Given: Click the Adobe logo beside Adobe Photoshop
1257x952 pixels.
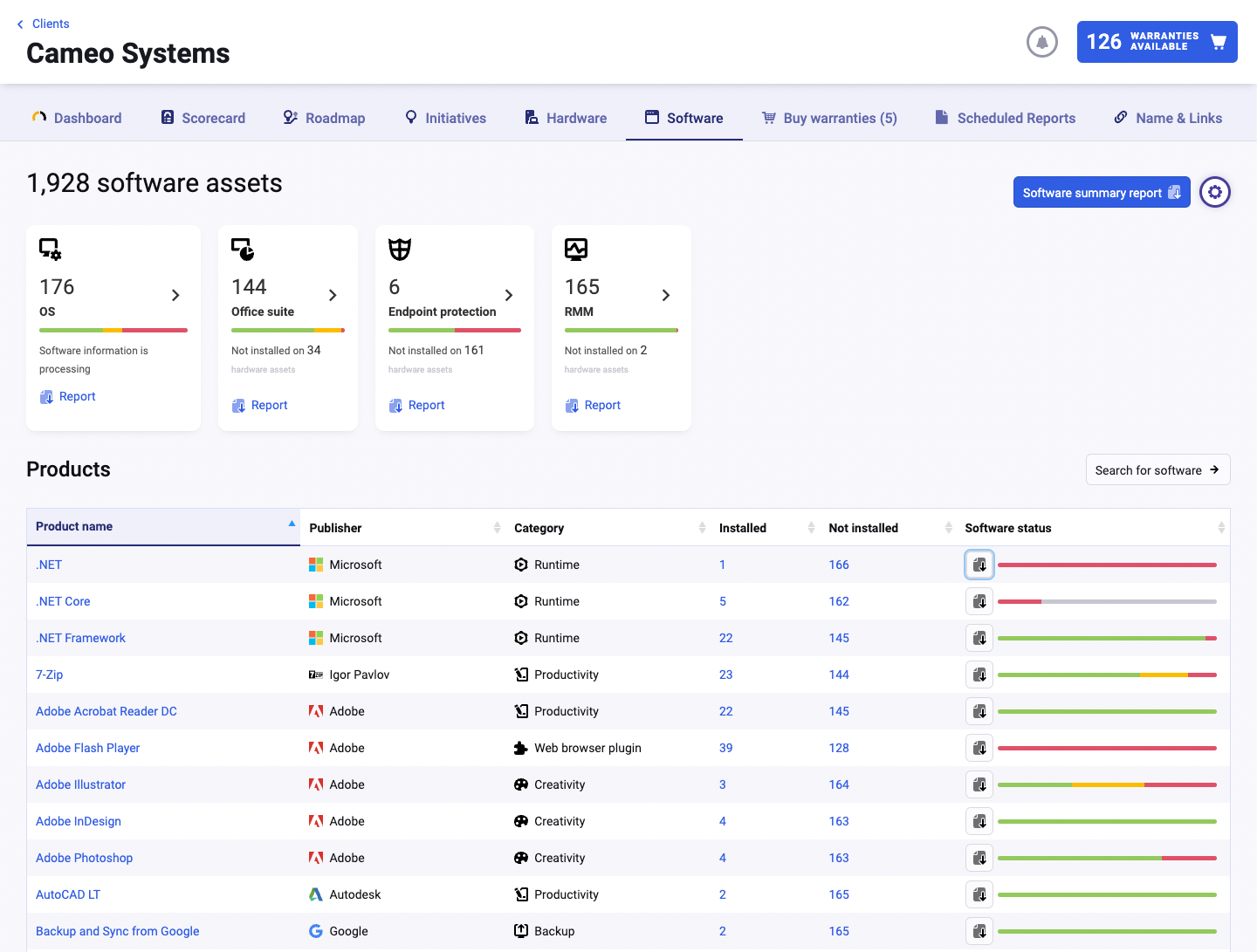Looking at the screenshot, I should [315, 858].
